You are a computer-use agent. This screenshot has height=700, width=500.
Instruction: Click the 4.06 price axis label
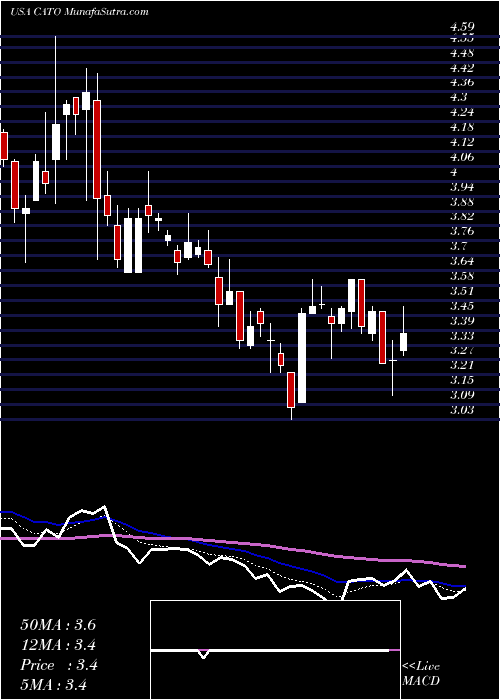click(x=462, y=157)
